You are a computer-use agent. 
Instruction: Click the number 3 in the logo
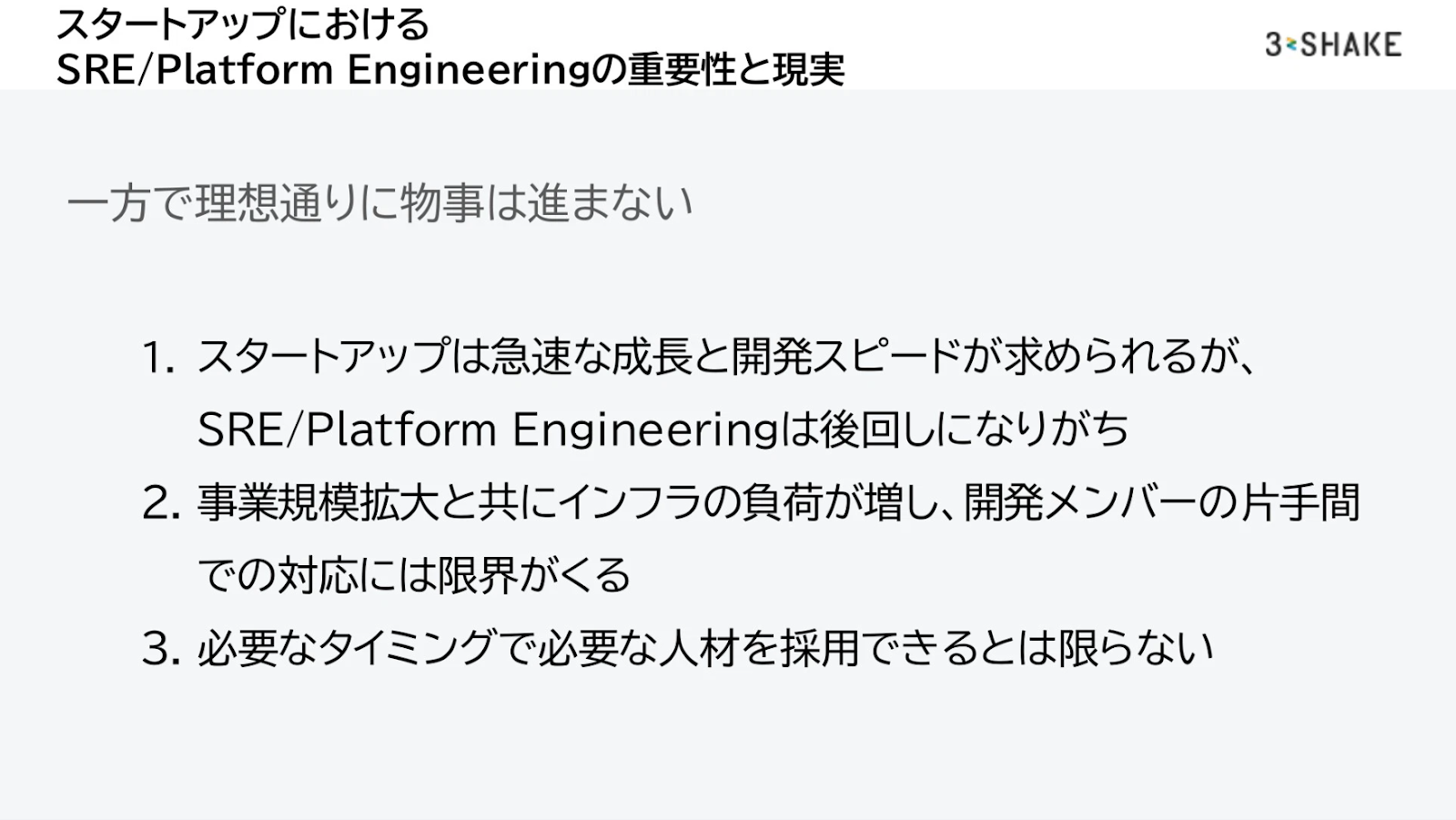tap(1273, 44)
